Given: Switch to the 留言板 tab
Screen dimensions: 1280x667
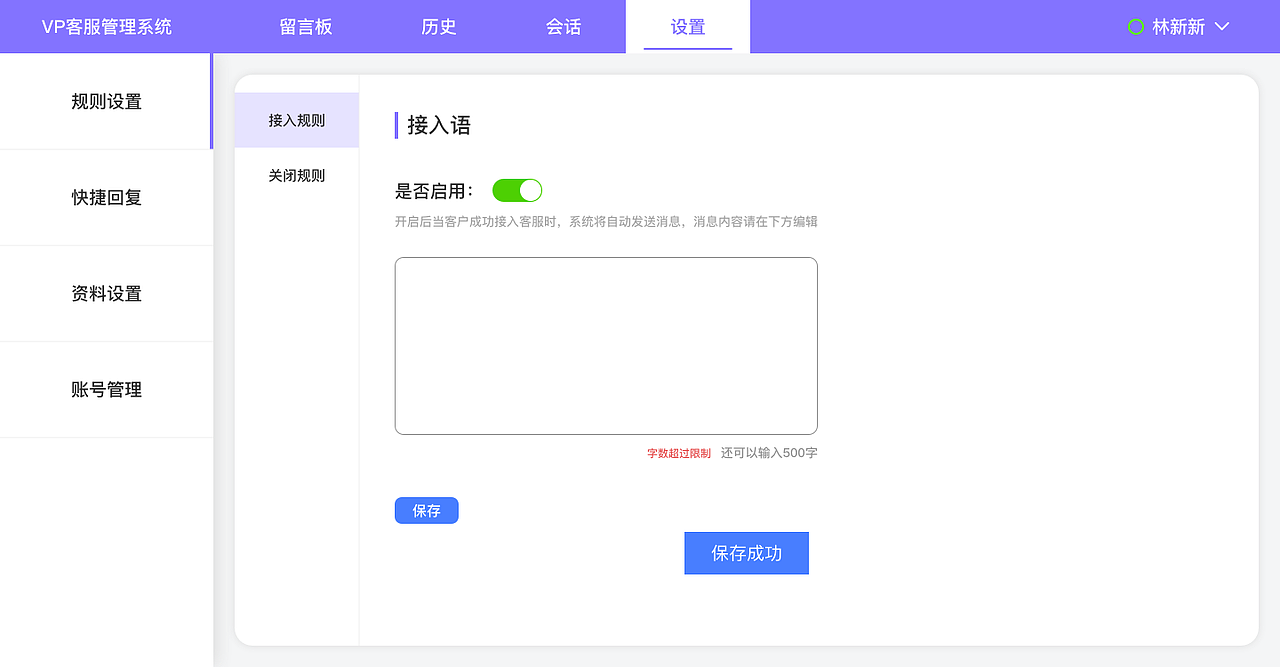Looking at the screenshot, I should tap(306, 27).
